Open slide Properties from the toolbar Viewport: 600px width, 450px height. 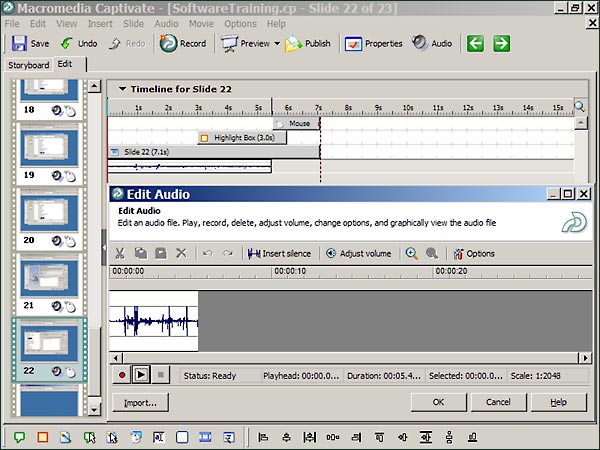click(x=373, y=44)
